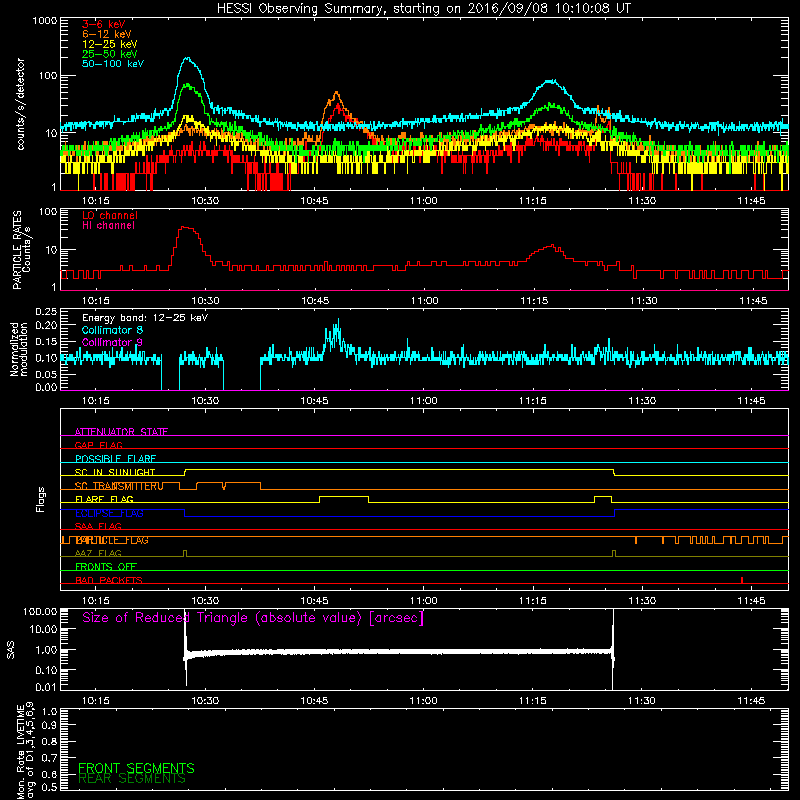Click the HI channel legend label
Screen dimensions: 800x800
(x=108, y=226)
